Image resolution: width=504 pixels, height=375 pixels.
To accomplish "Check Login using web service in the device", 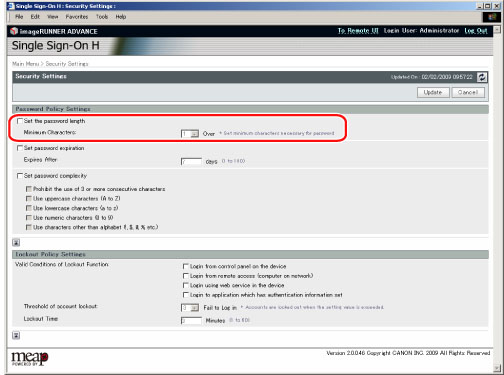I will coord(186,285).
